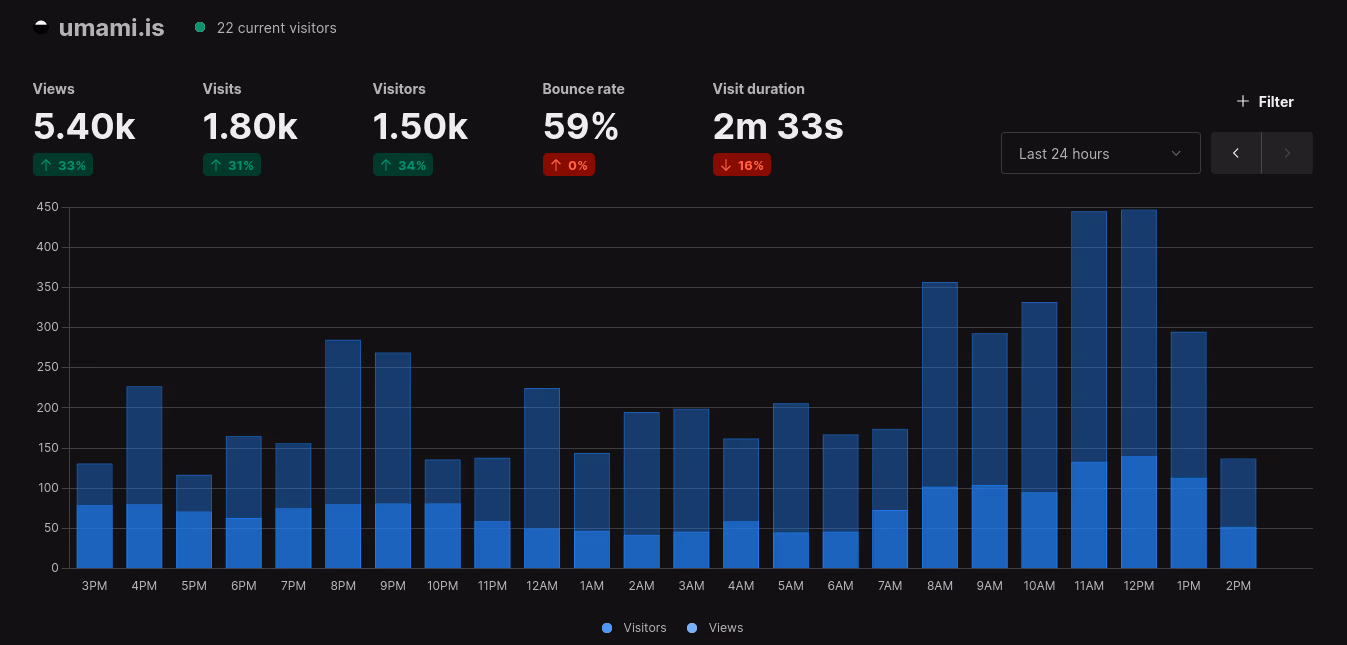Open the Filter button

1265,101
